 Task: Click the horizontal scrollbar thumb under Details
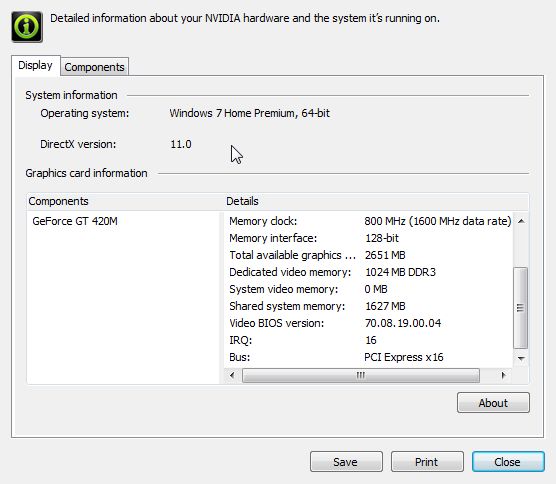(361, 375)
